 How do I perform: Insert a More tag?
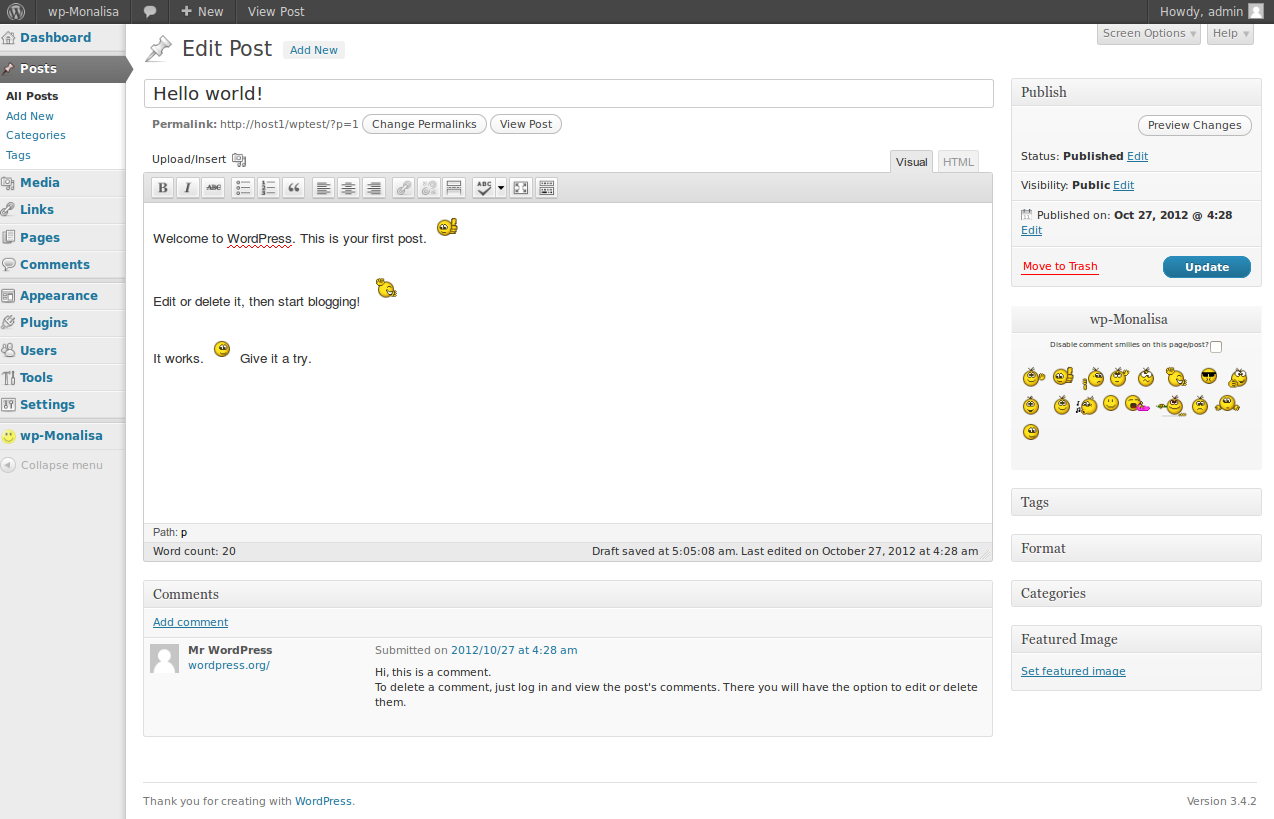(454, 188)
